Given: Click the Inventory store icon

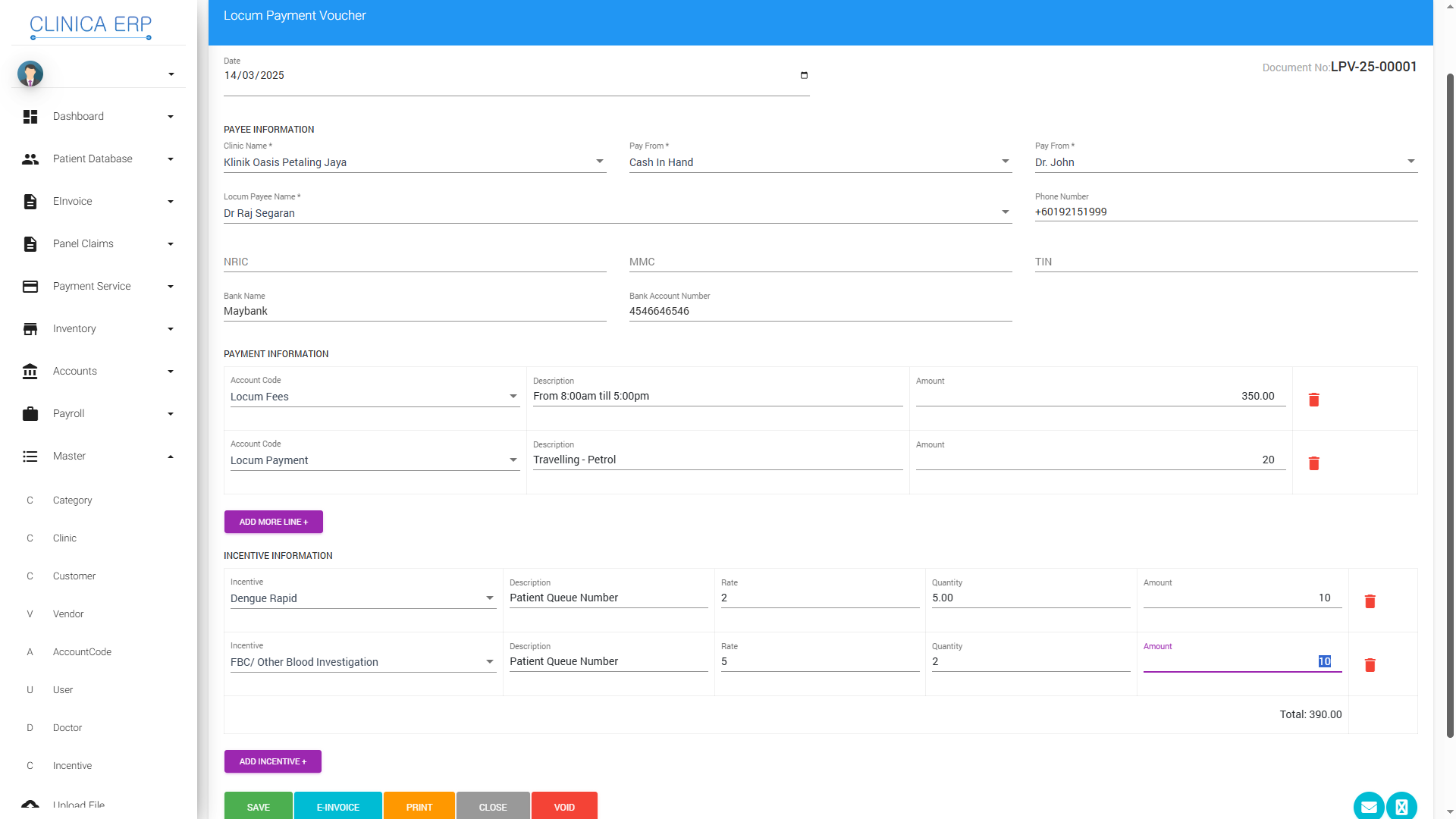Looking at the screenshot, I should pos(30,328).
